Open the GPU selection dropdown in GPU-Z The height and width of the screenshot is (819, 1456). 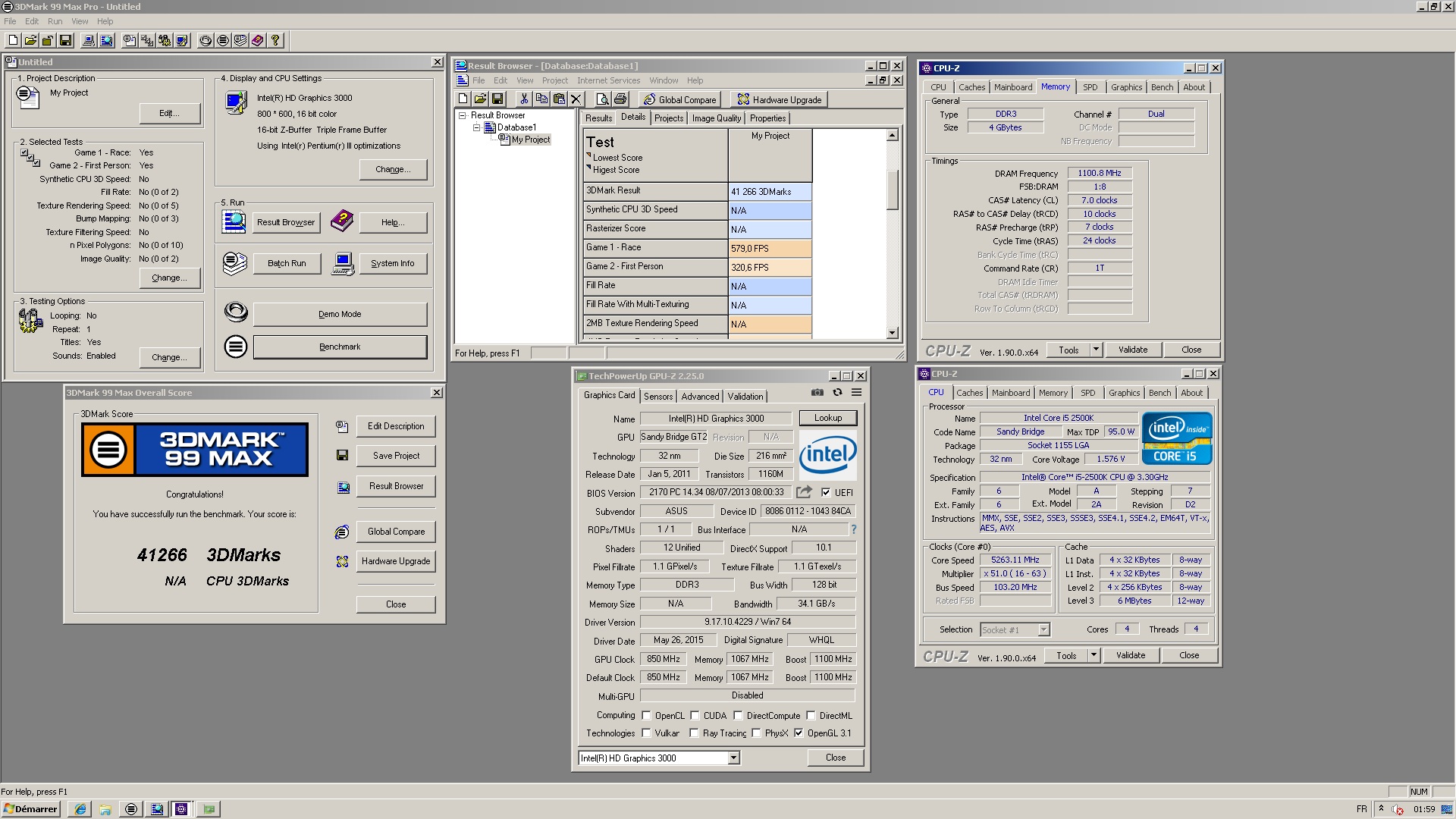tap(733, 758)
